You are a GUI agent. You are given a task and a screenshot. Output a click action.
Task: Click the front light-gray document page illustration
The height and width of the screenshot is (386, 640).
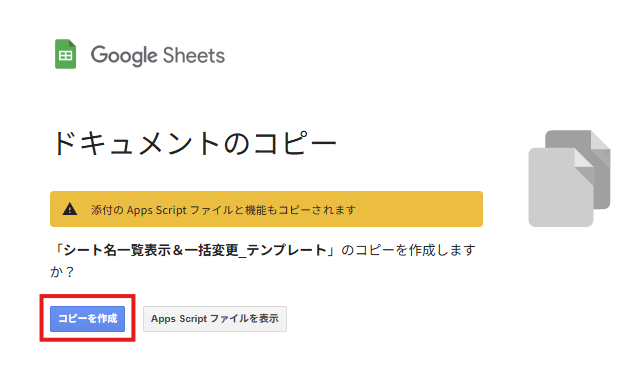(x=561, y=187)
